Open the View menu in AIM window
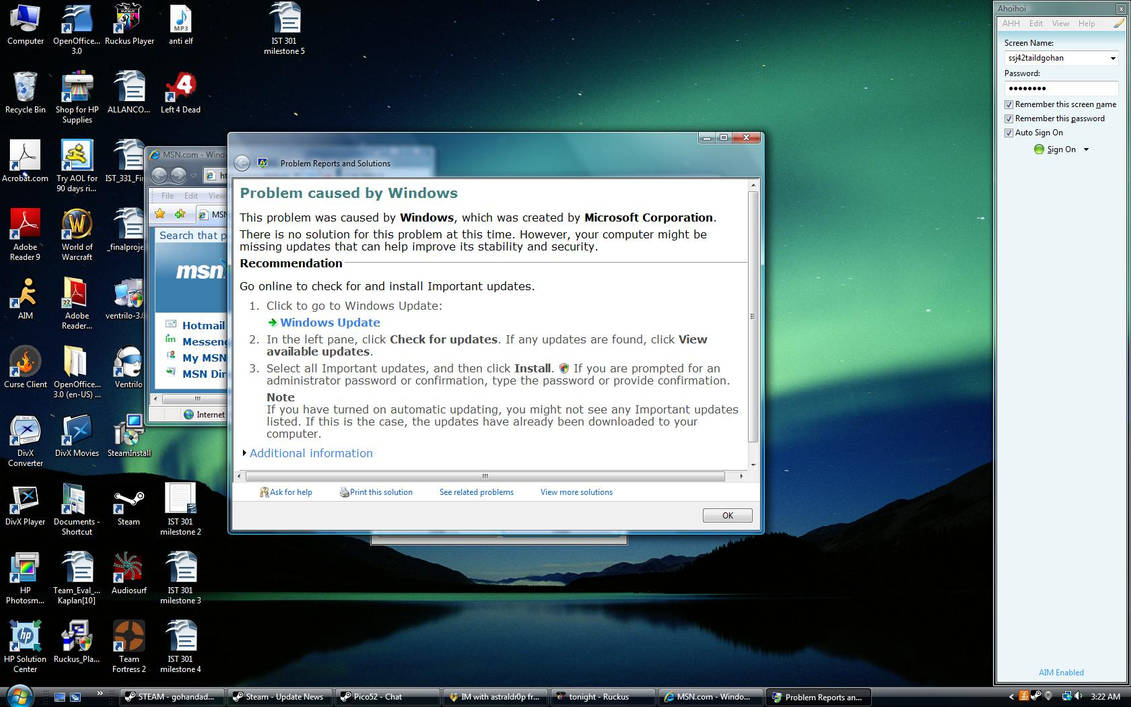This screenshot has width=1131, height=707. tap(1060, 24)
